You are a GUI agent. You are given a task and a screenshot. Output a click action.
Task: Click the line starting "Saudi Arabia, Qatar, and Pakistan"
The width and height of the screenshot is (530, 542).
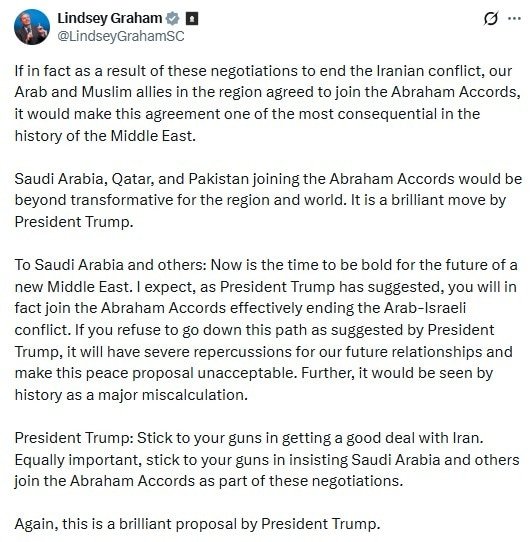268,179
